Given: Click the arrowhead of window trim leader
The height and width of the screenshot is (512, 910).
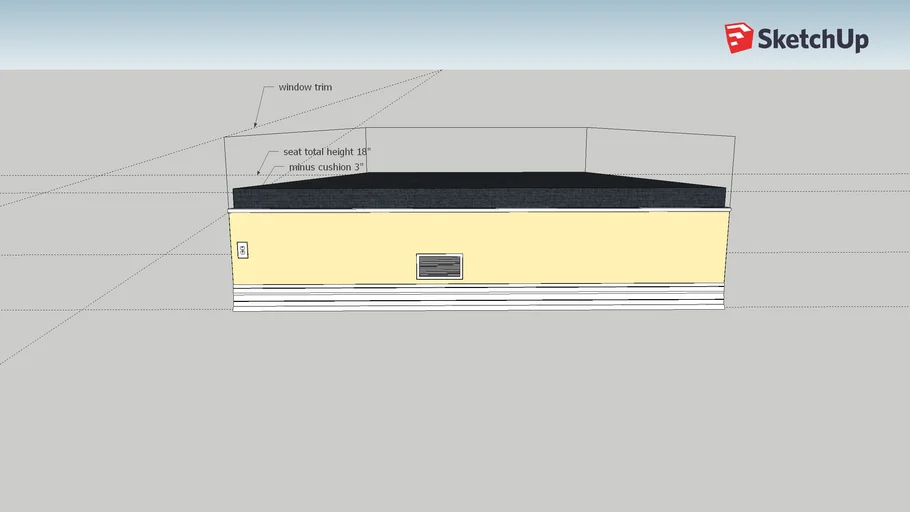Looking at the screenshot, I should (256, 125).
